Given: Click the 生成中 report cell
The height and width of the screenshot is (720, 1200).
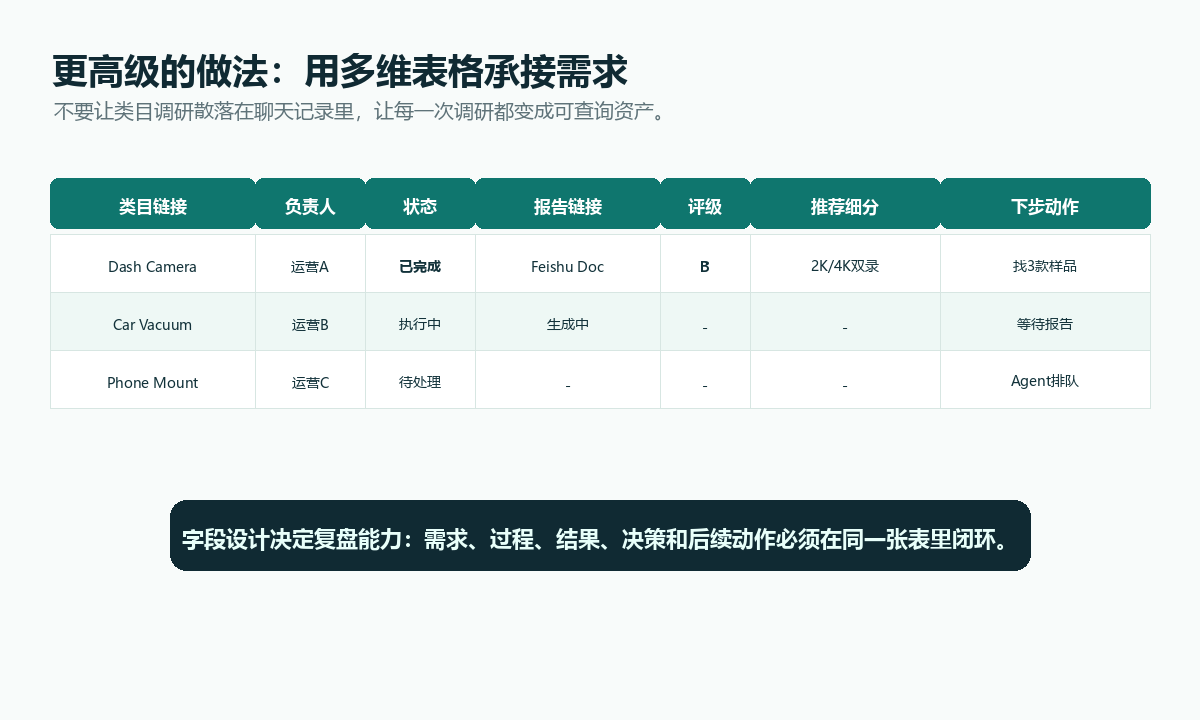Looking at the screenshot, I should click(568, 322).
